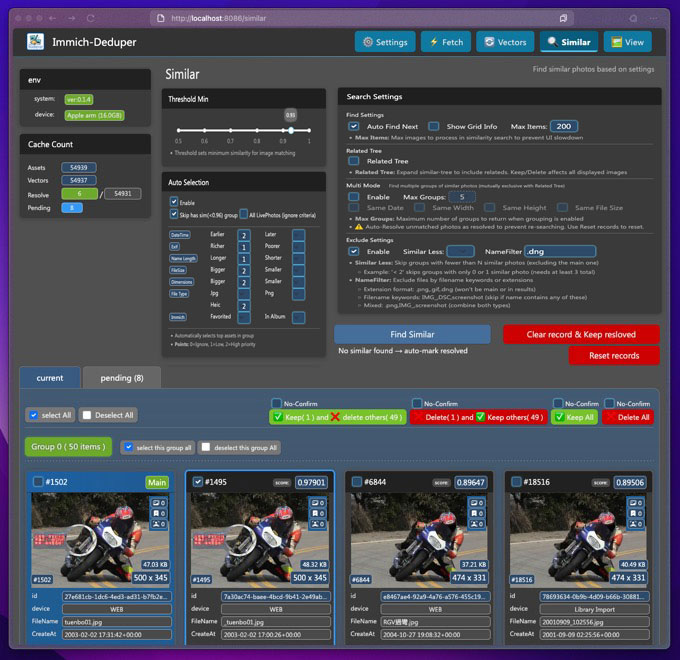Switch to the current tab
This screenshot has width=680, height=660.
pos(50,378)
